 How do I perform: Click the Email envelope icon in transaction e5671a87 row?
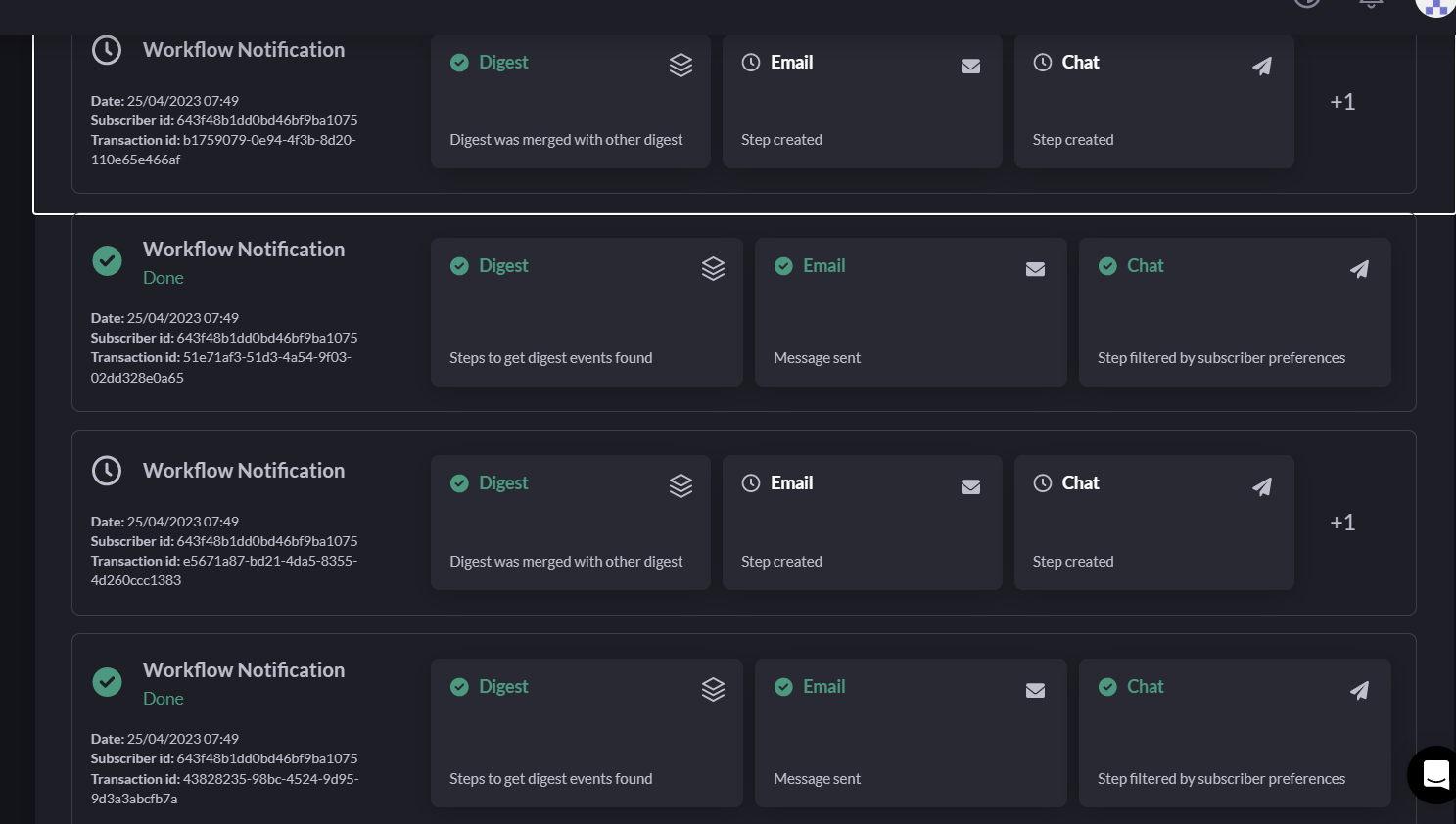(x=970, y=487)
